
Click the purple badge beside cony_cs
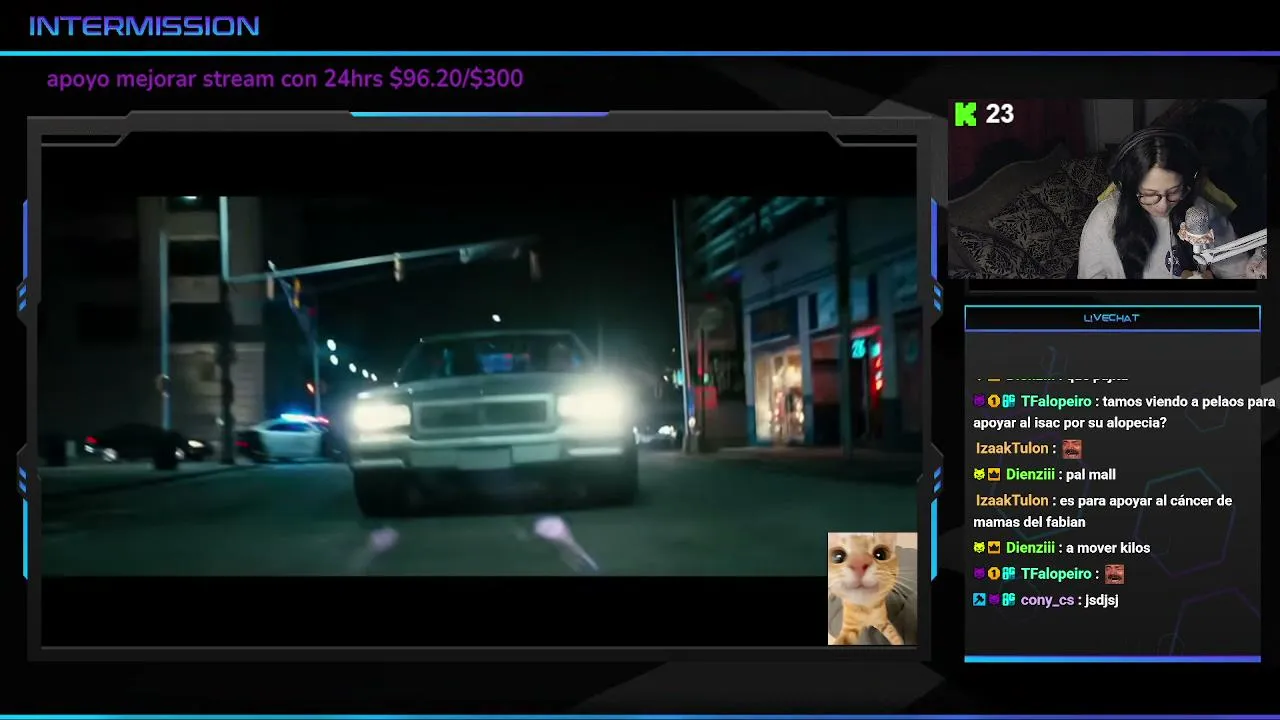pyautogui.click(x=994, y=600)
